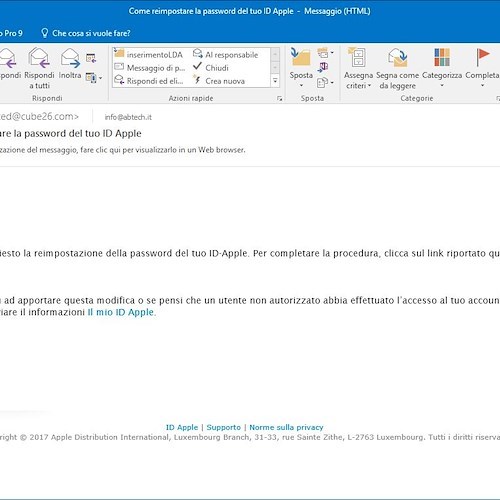Run the Messaggio di p... quick action

pyautogui.click(x=150, y=68)
